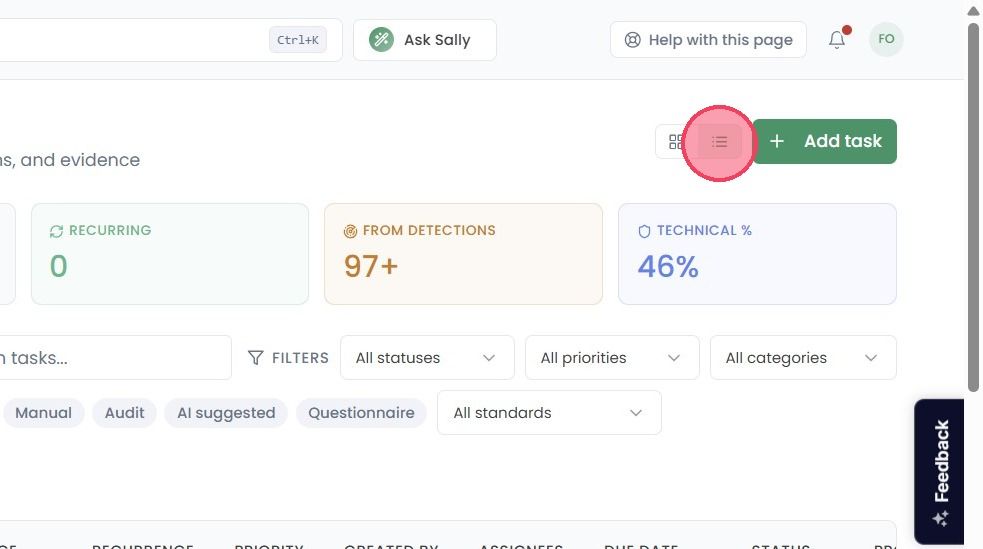Click the Technical % shield icon
The height and width of the screenshot is (549, 983).
pyautogui.click(x=644, y=231)
